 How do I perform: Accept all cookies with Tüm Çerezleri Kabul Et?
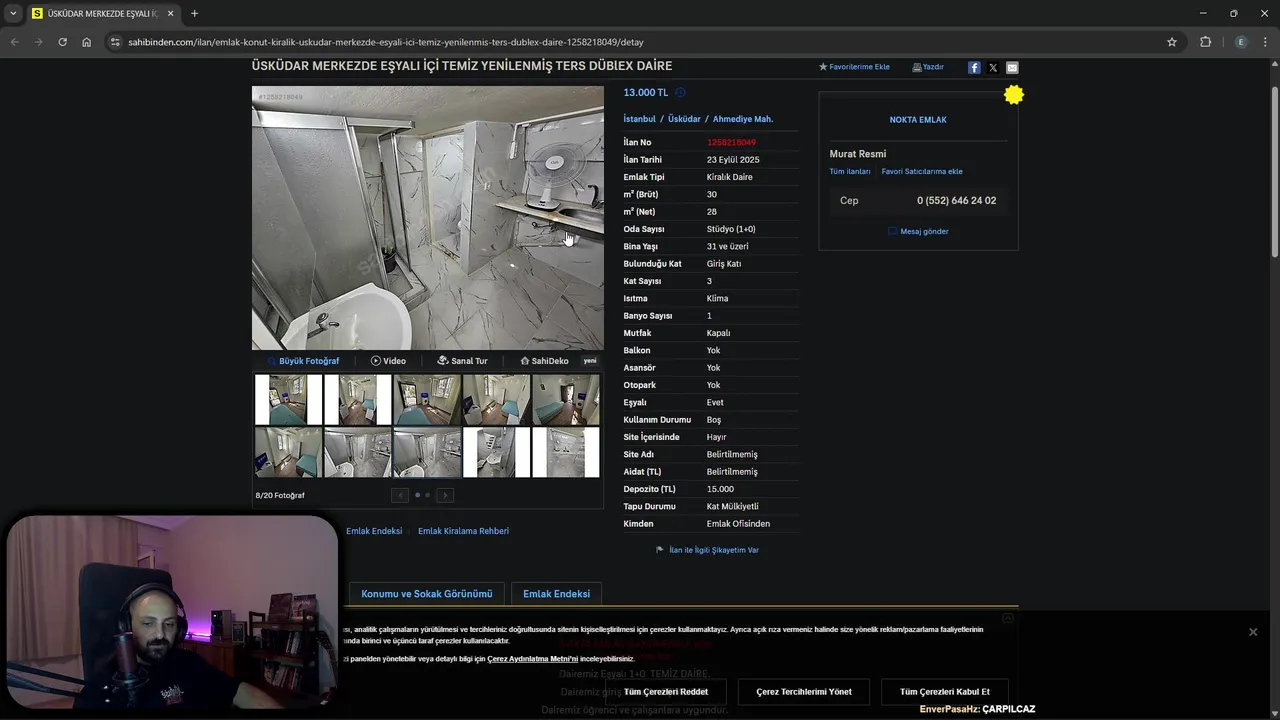[x=945, y=692]
